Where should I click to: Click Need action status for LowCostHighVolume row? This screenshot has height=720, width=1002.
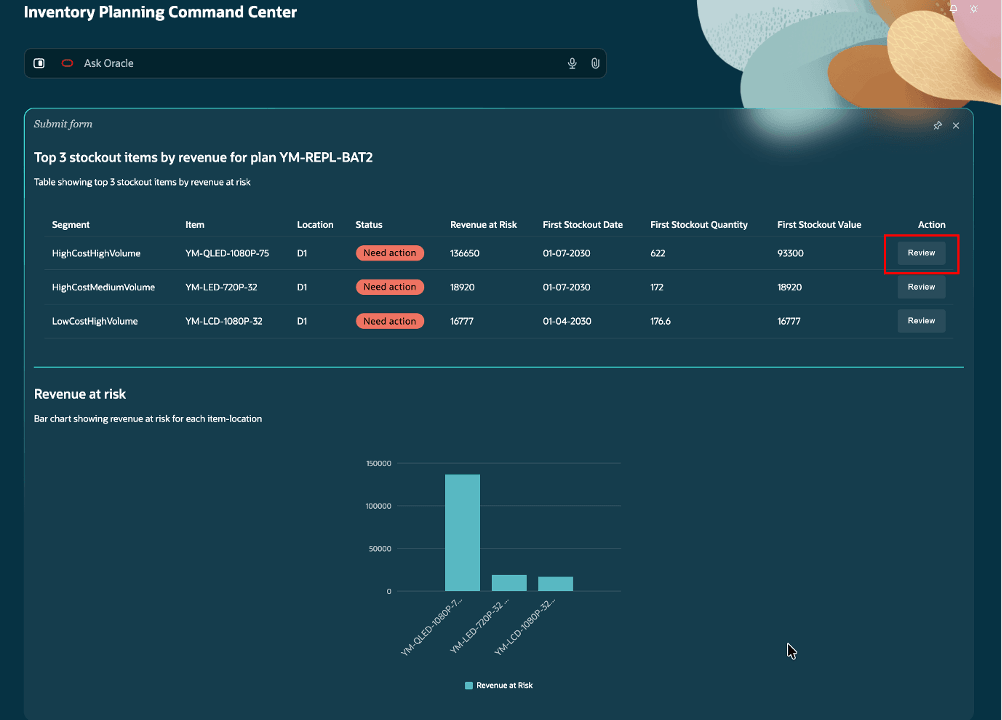tap(390, 321)
